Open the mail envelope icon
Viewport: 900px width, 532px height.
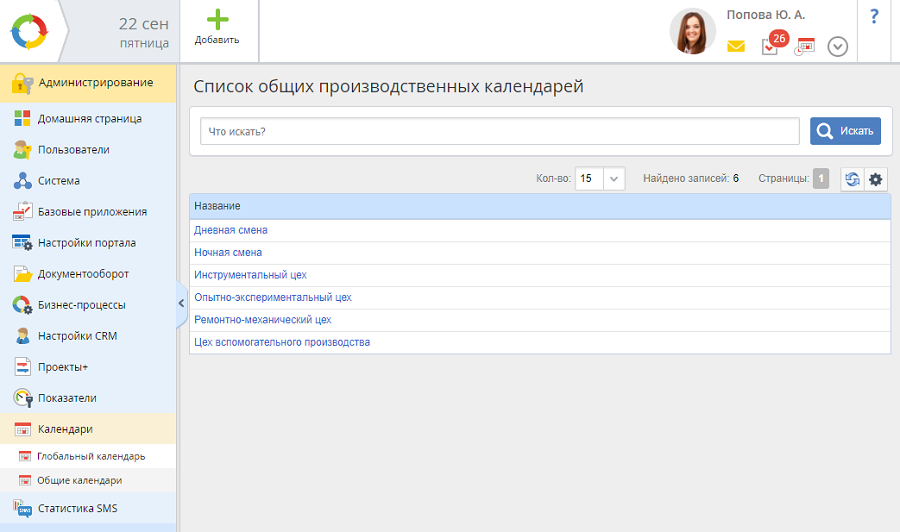click(x=736, y=46)
